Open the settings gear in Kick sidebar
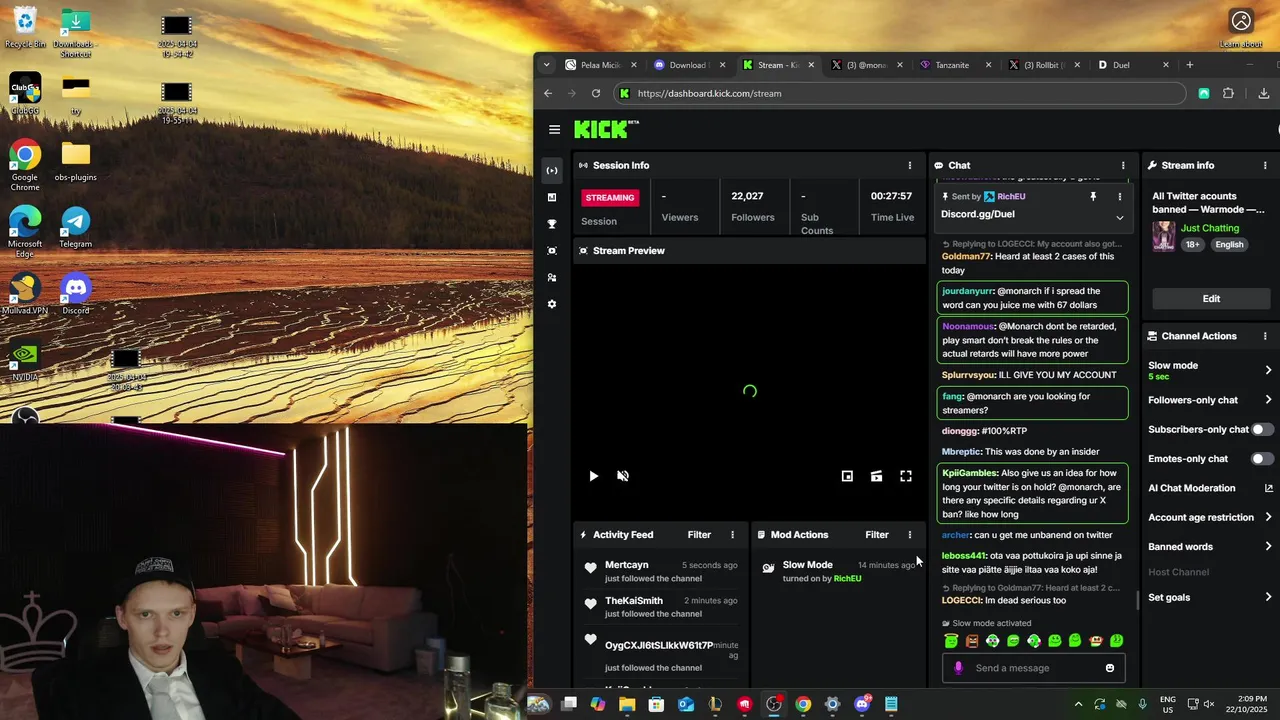Image resolution: width=1280 pixels, height=720 pixels. pyautogui.click(x=552, y=304)
